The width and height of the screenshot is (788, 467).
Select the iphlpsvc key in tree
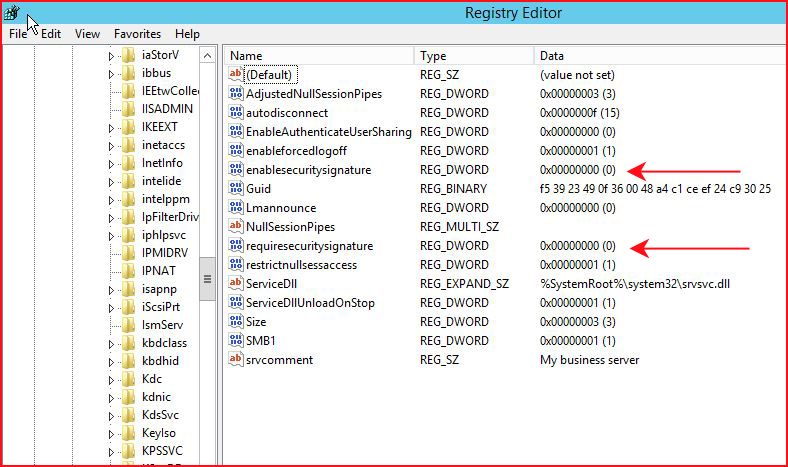(164, 235)
